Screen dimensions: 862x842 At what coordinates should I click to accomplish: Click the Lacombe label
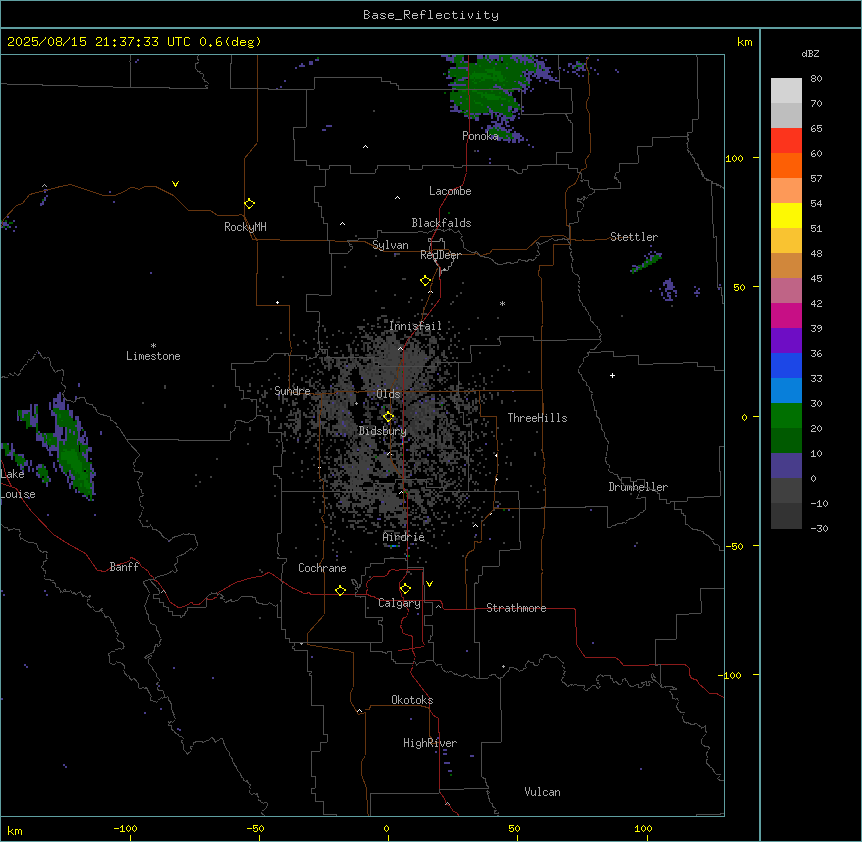pos(450,191)
